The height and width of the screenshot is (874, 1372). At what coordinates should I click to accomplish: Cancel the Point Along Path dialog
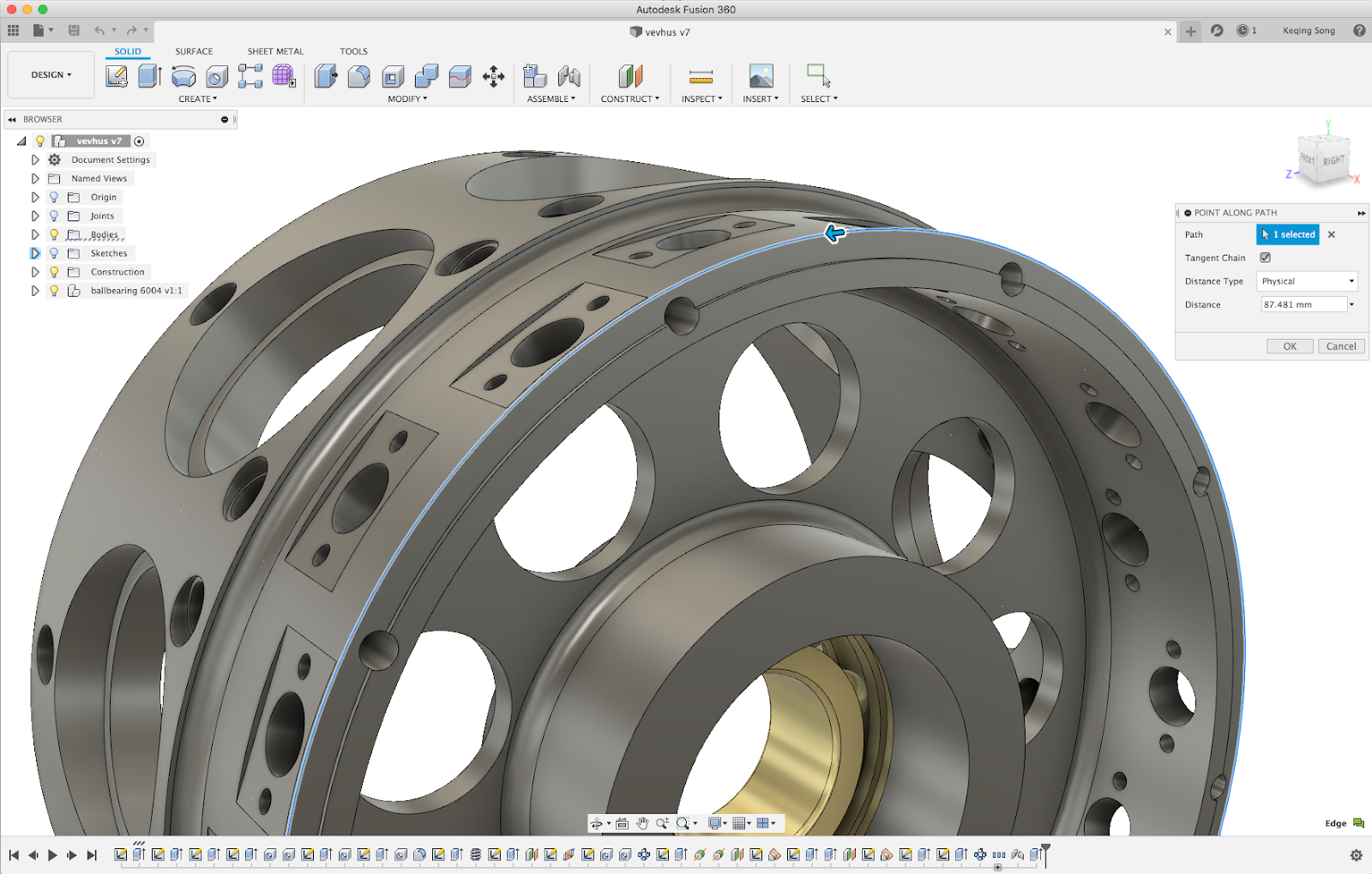click(1340, 347)
